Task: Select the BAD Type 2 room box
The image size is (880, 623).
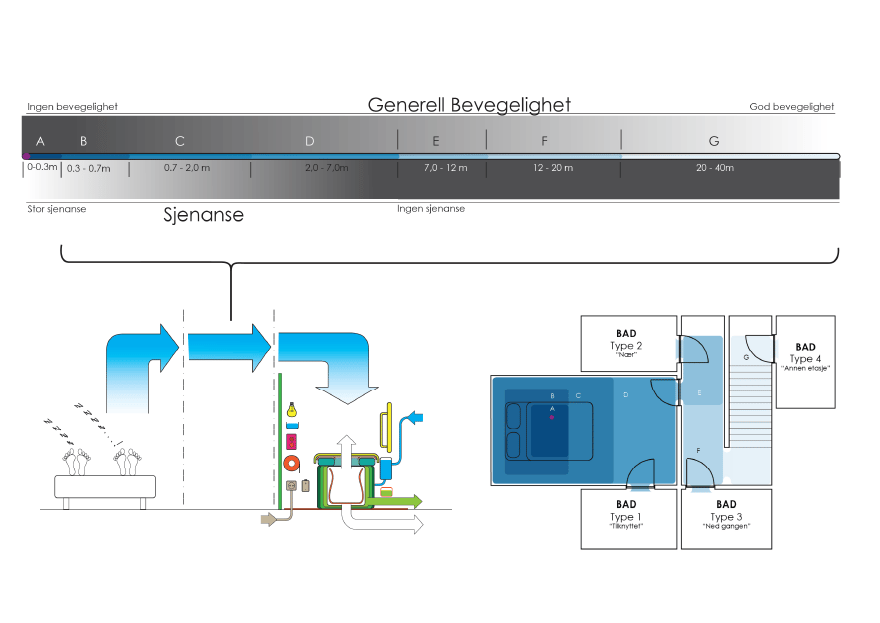Action: tap(626, 345)
